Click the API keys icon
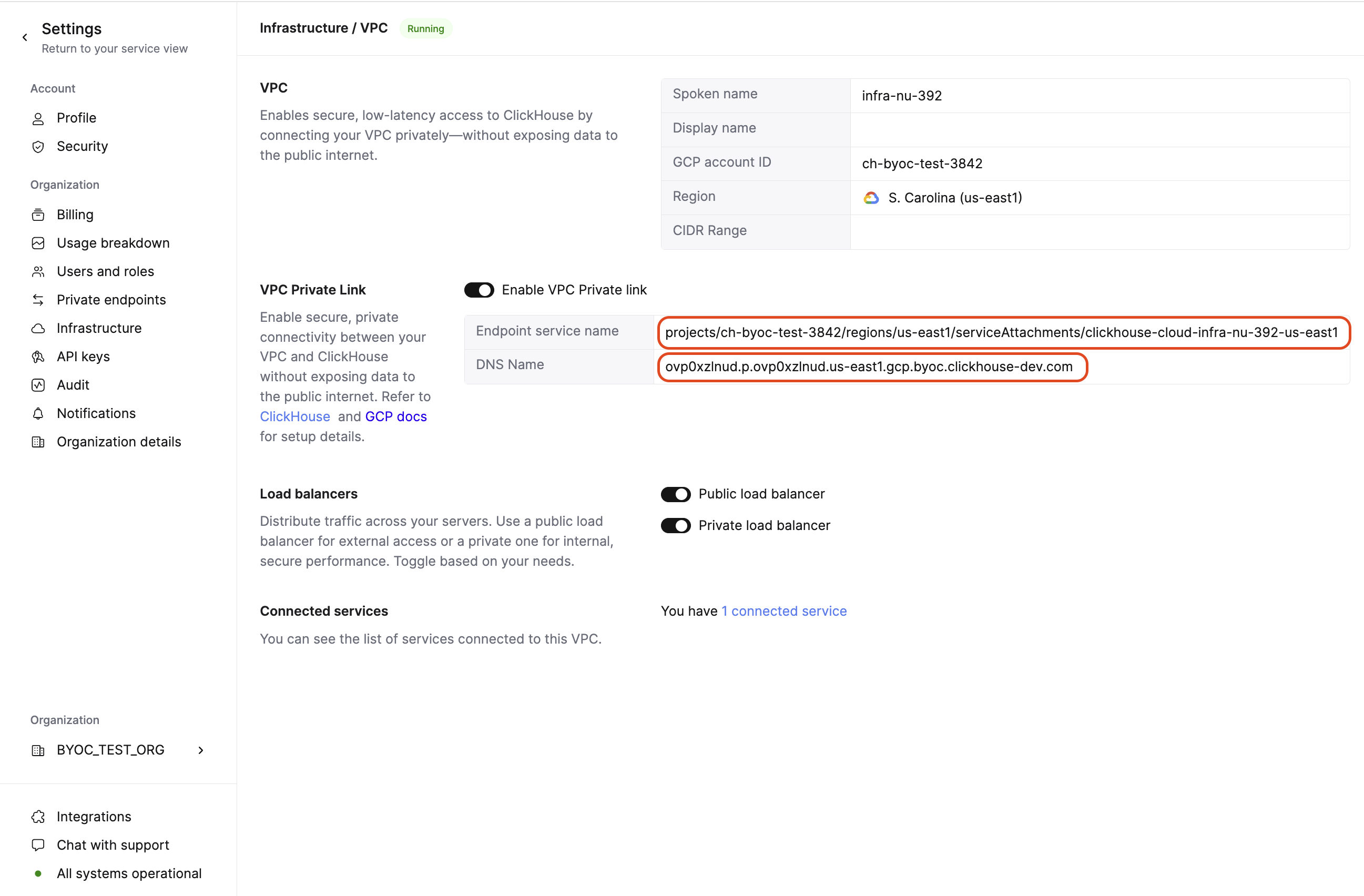Image resolution: width=1364 pixels, height=896 pixels. [x=38, y=357]
